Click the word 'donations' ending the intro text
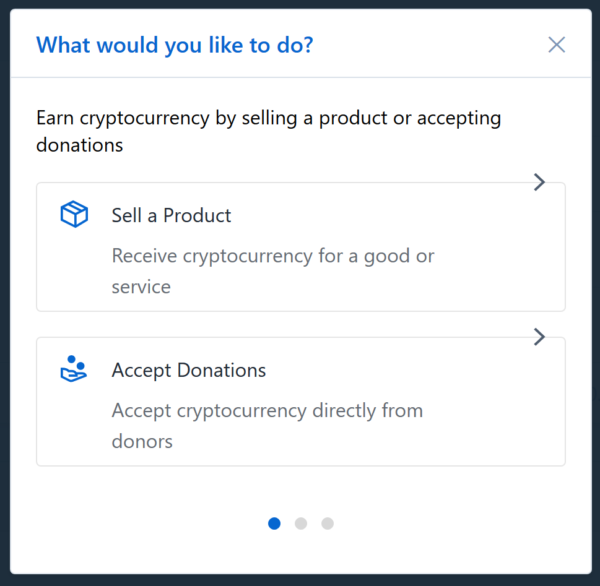The width and height of the screenshot is (600, 586). [x=80, y=145]
